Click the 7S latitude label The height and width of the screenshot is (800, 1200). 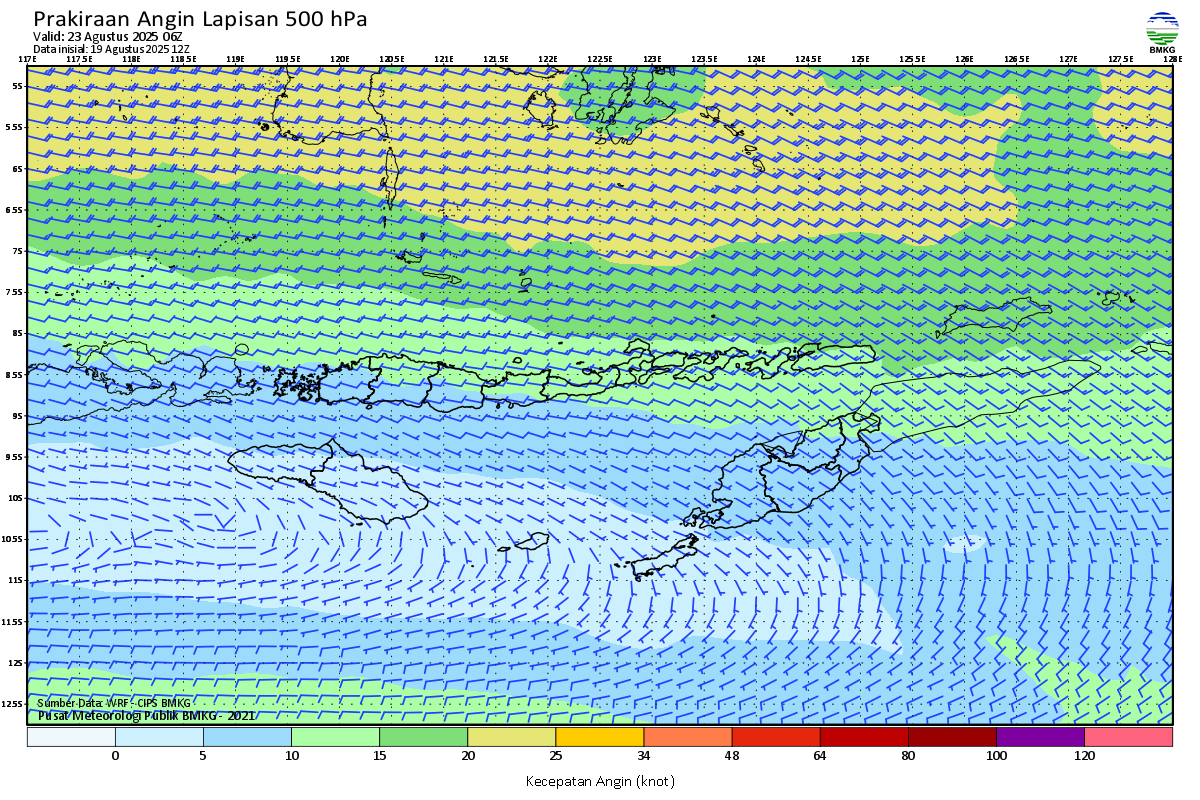[17, 251]
